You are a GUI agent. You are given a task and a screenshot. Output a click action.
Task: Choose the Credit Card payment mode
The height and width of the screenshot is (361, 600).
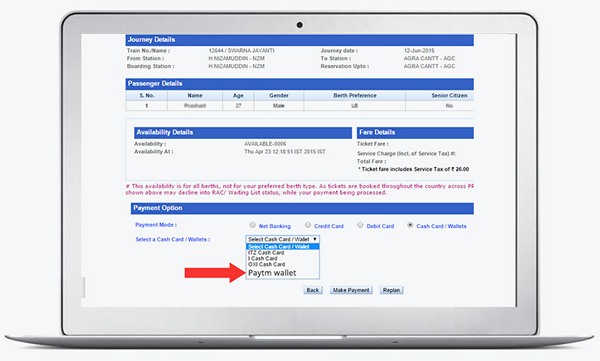pos(308,225)
